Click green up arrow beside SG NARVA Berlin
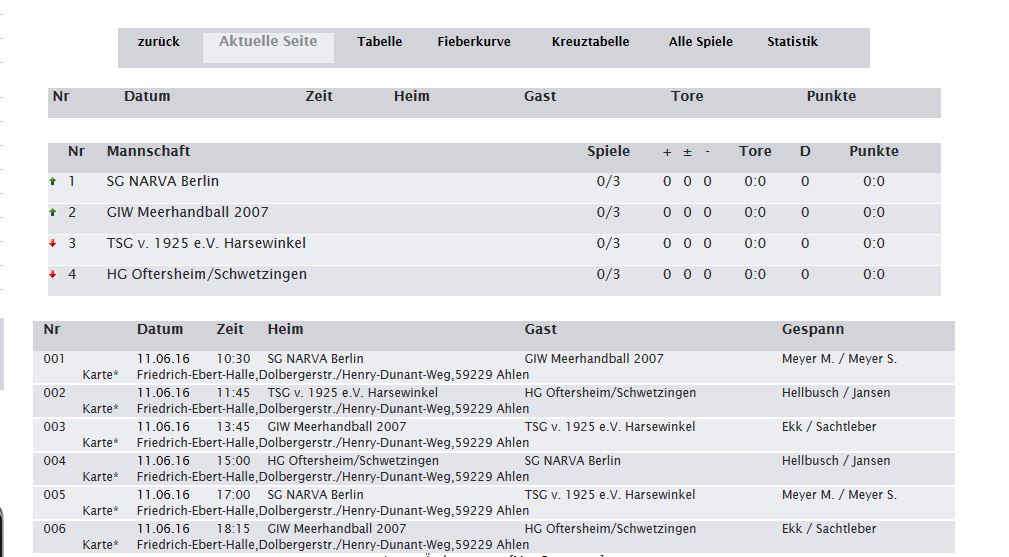 (52, 182)
